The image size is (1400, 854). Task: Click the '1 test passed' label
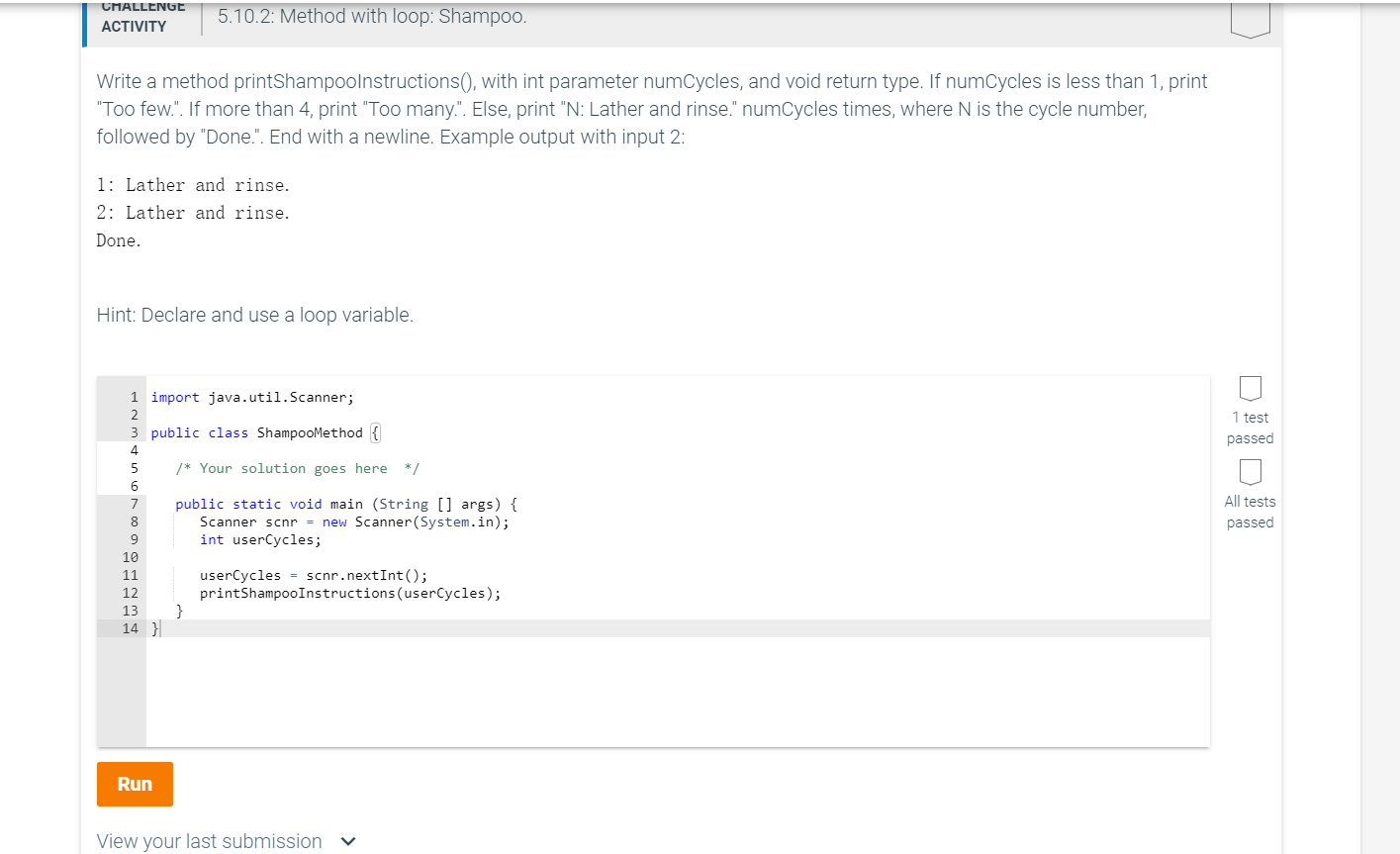coord(1250,427)
